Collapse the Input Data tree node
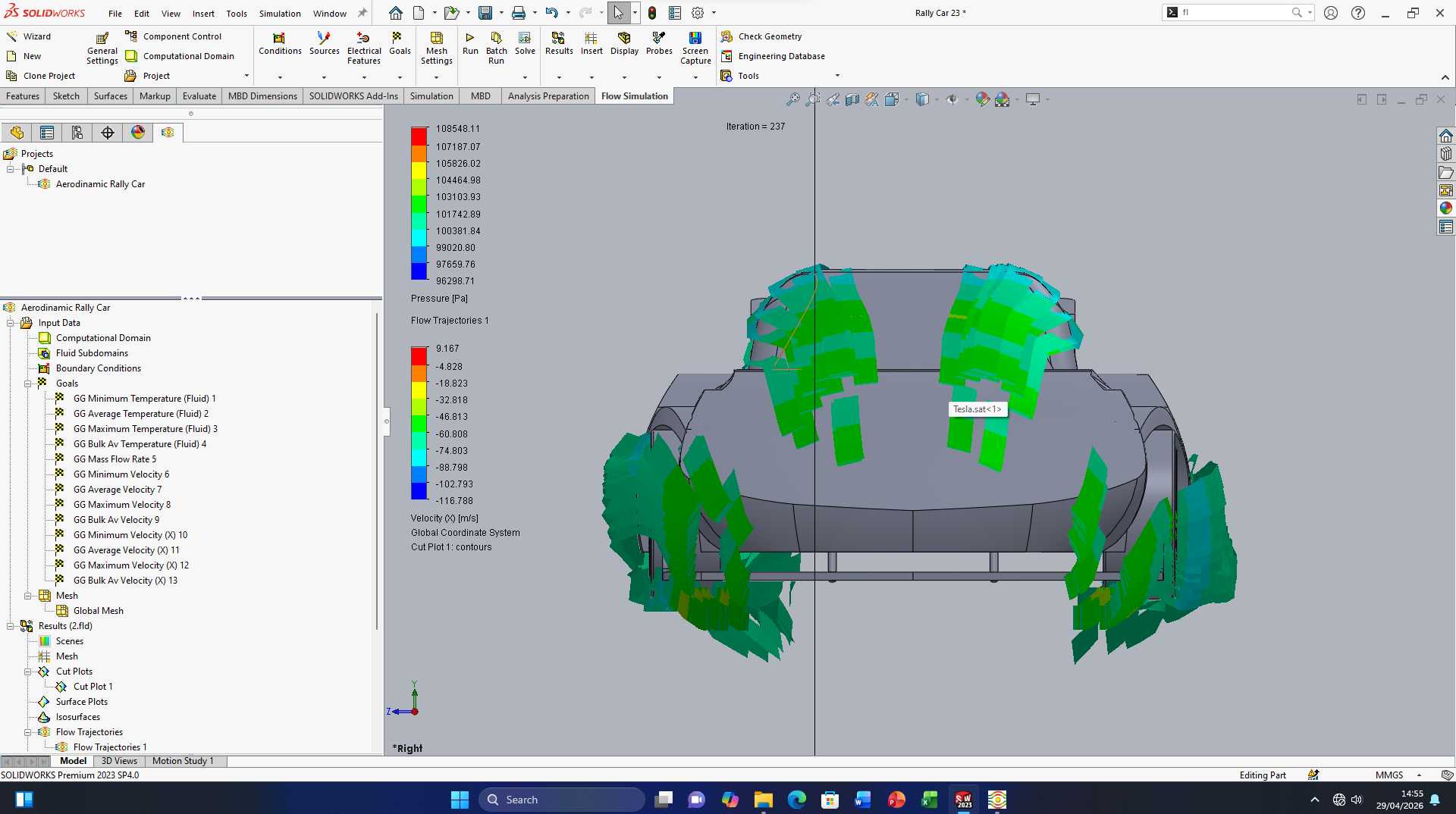 [x=11, y=323]
